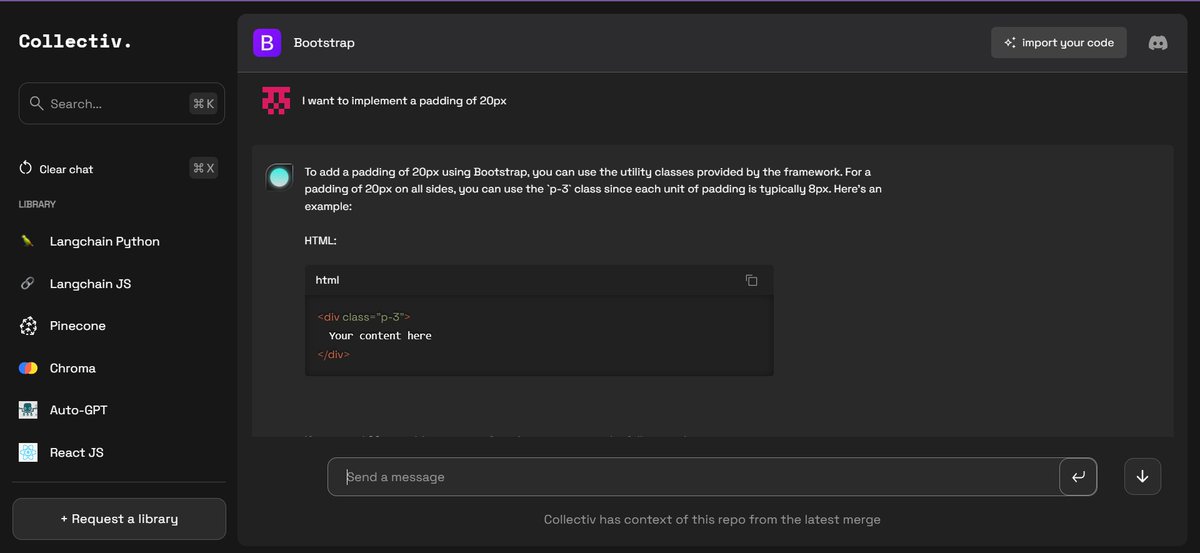Click the Bootstrap title in the header

point(324,43)
